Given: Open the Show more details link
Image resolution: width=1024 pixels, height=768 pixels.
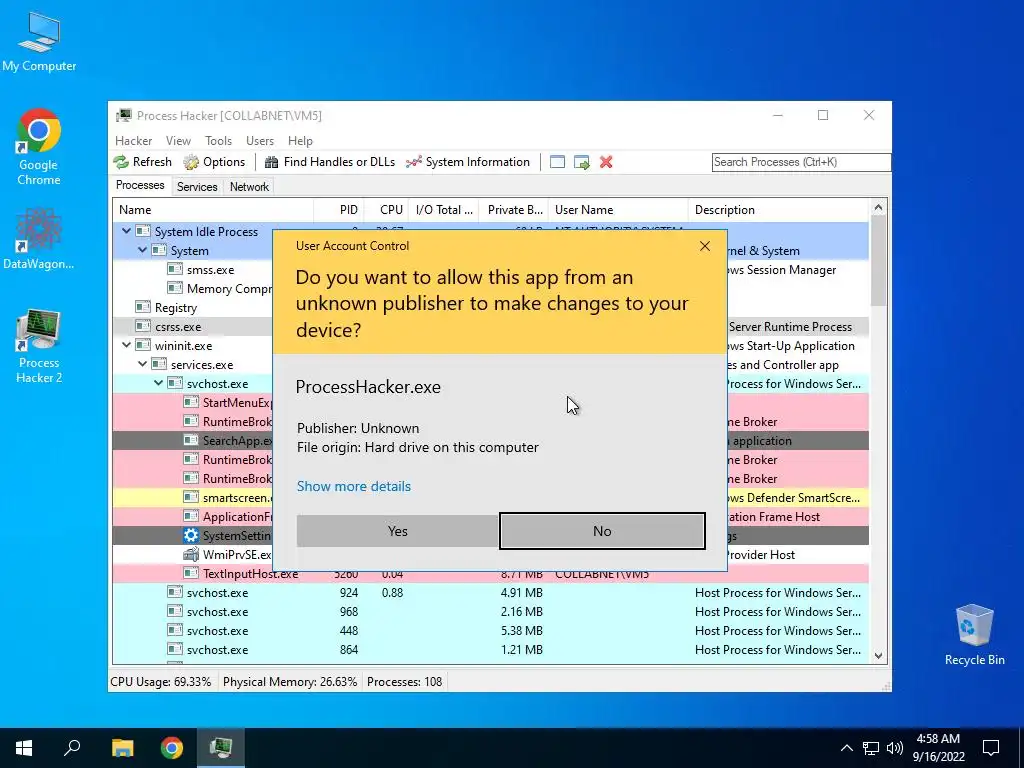Looking at the screenshot, I should [353, 486].
